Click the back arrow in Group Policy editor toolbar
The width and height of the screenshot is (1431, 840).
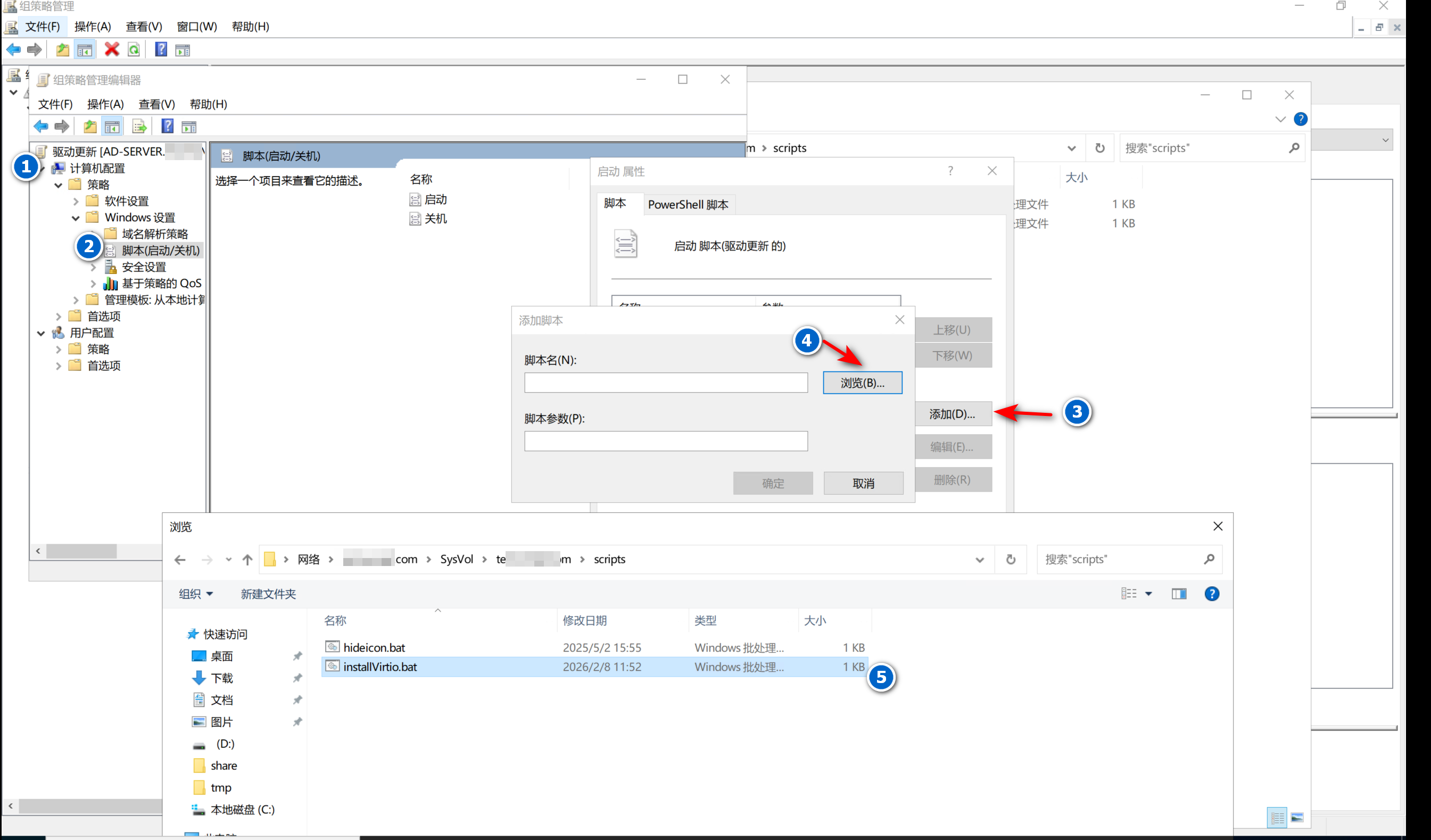pos(41,126)
